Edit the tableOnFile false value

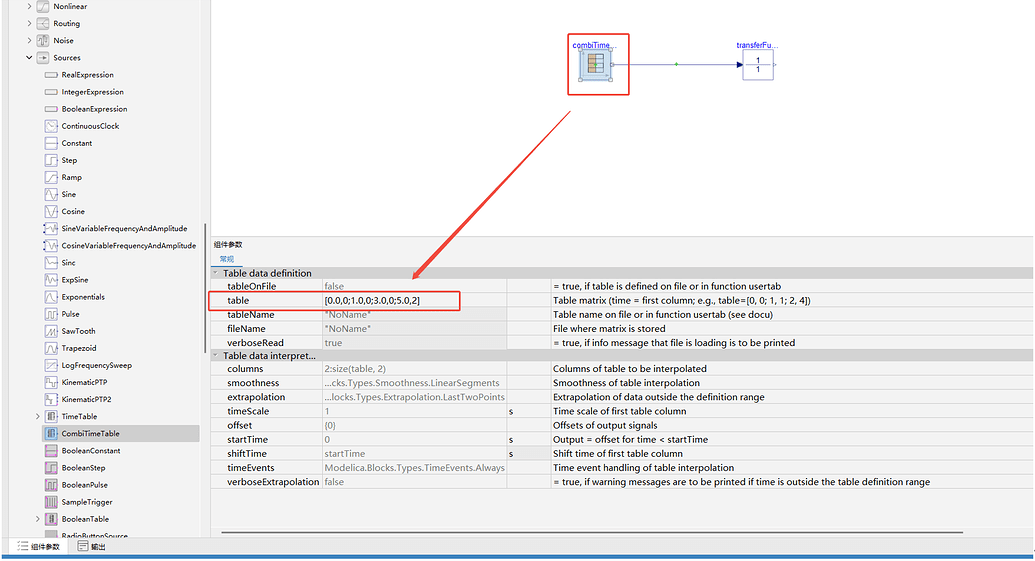click(x=415, y=286)
